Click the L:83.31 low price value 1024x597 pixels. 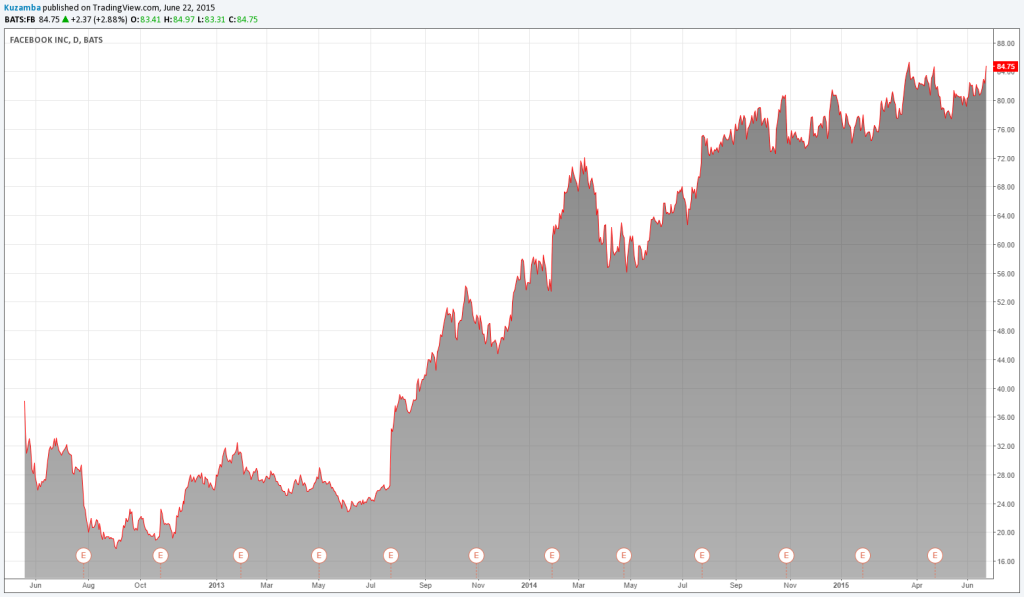point(212,20)
